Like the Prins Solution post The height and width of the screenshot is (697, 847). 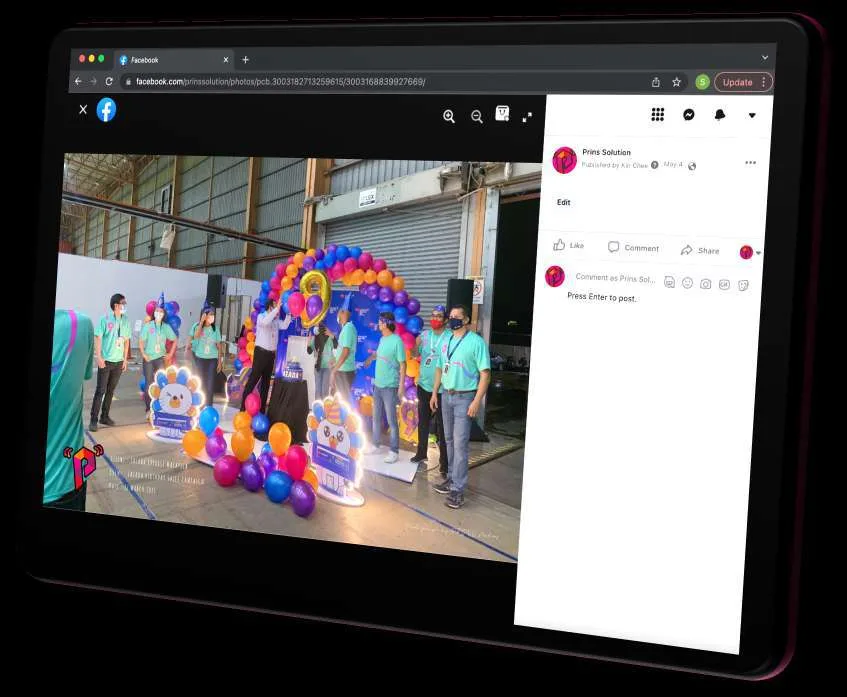(x=568, y=245)
